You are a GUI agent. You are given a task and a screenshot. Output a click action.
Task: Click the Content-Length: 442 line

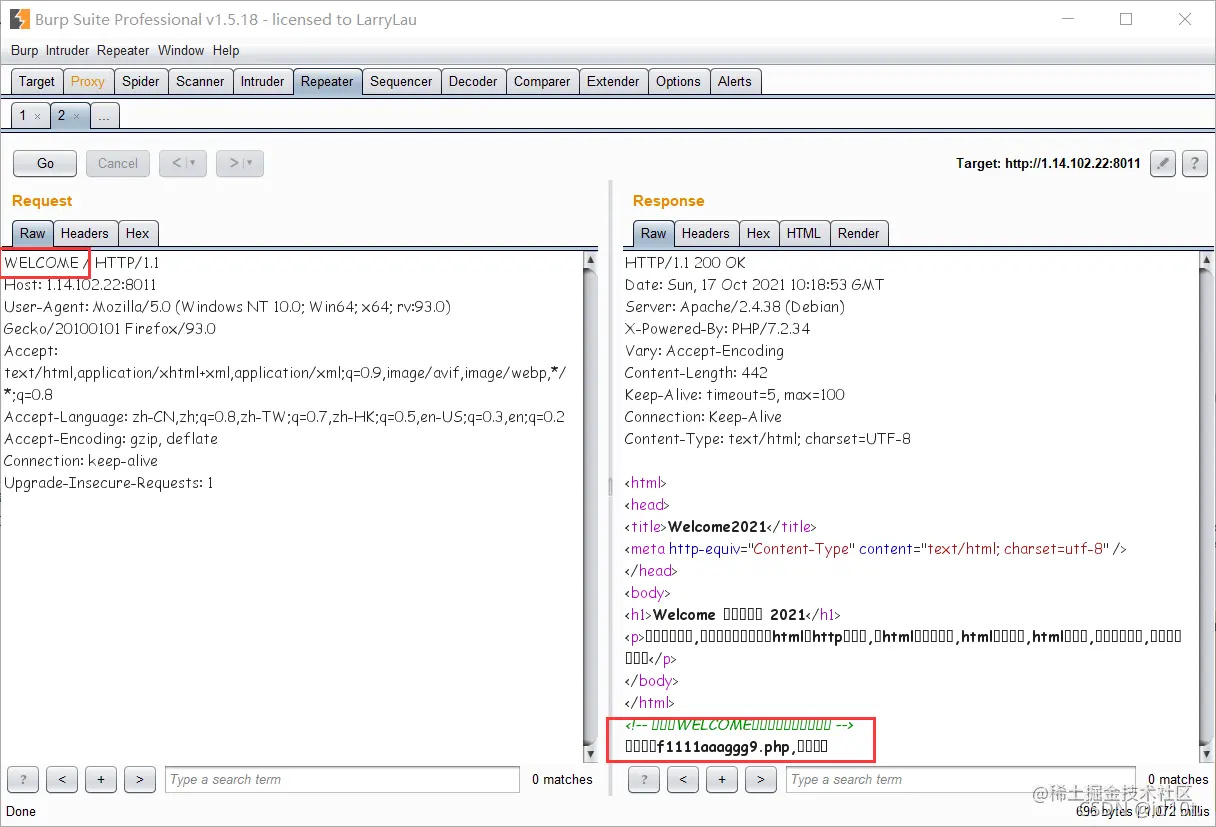pyautogui.click(x=696, y=373)
